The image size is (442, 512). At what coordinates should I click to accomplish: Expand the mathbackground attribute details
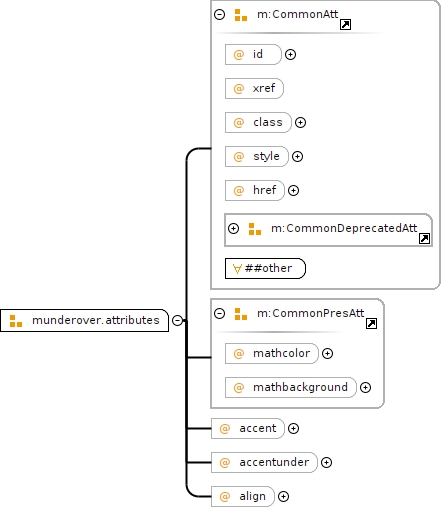point(365,387)
